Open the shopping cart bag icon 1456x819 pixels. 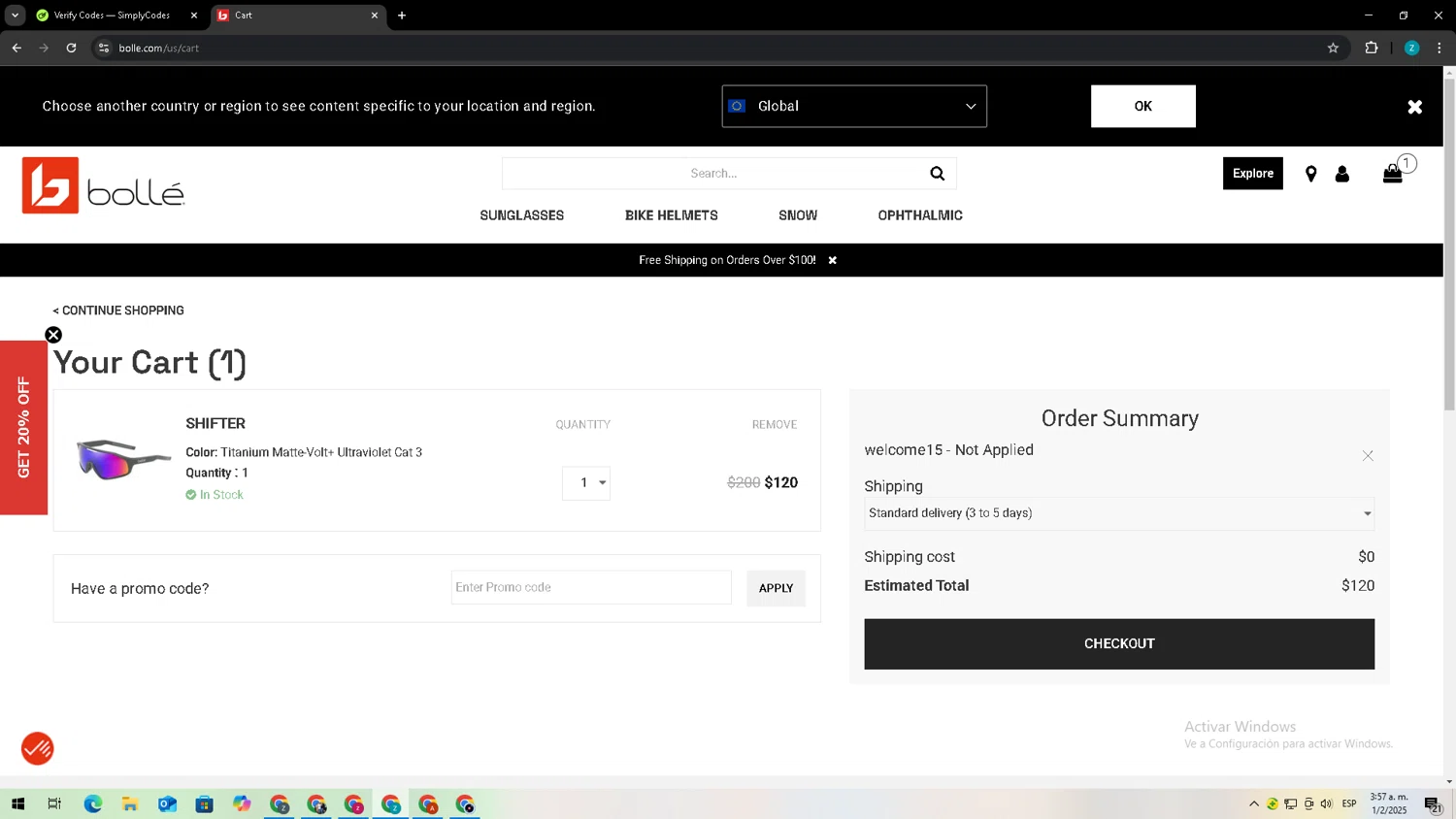1393,174
